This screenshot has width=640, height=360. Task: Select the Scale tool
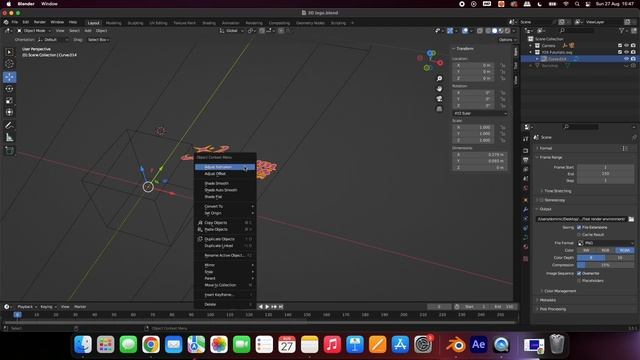click(x=9, y=100)
